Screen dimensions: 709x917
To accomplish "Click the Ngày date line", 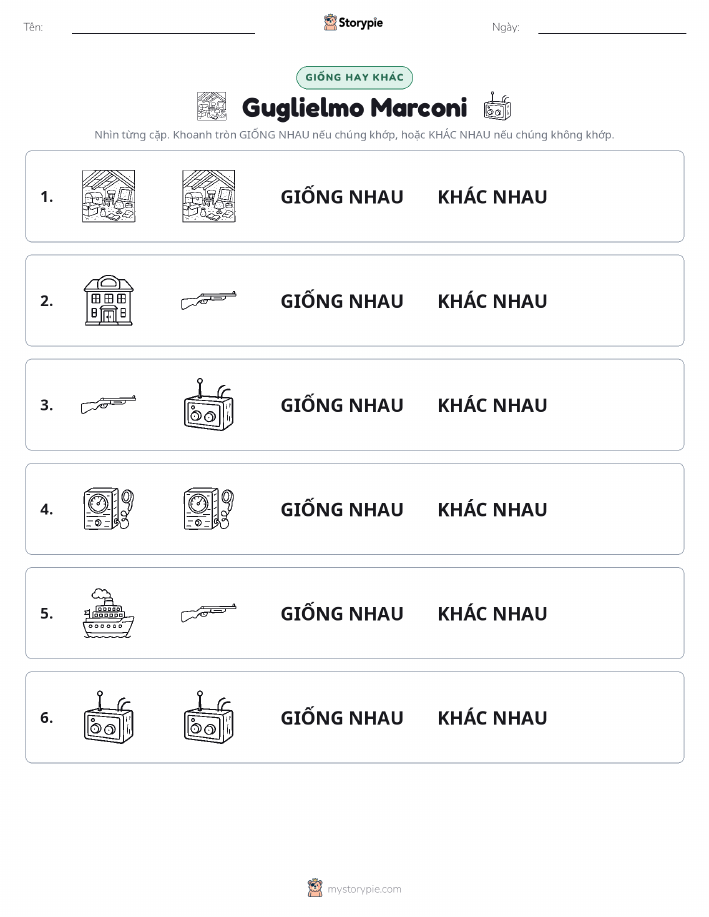I will tap(612, 28).
